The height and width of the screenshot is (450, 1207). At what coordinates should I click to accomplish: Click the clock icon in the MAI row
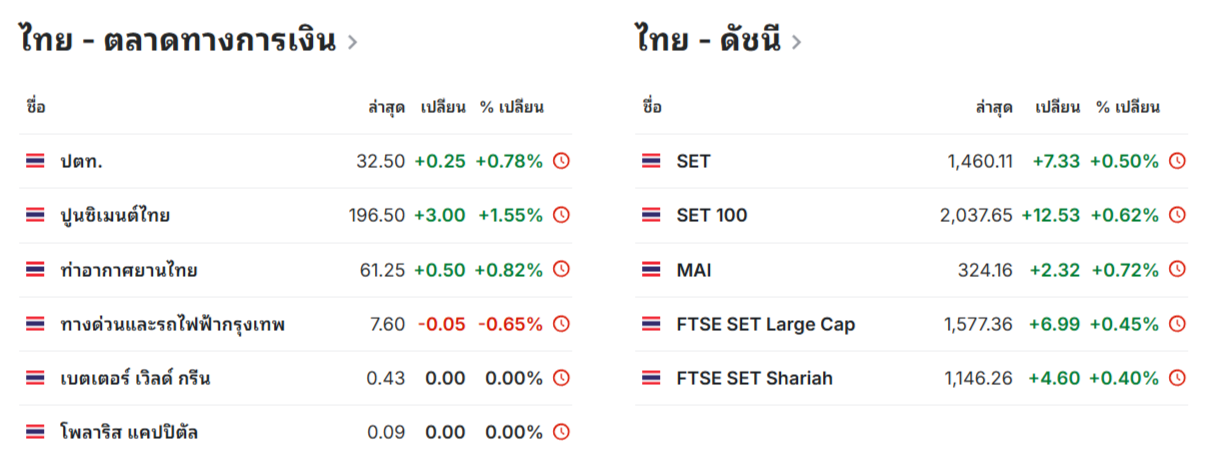coord(1177,270)
